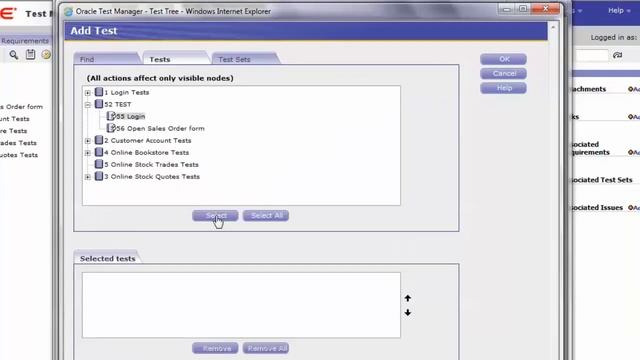Viewport: 640px width, 360px height.
Task: Click the Order form item in background tree
Action: point(21,107)
